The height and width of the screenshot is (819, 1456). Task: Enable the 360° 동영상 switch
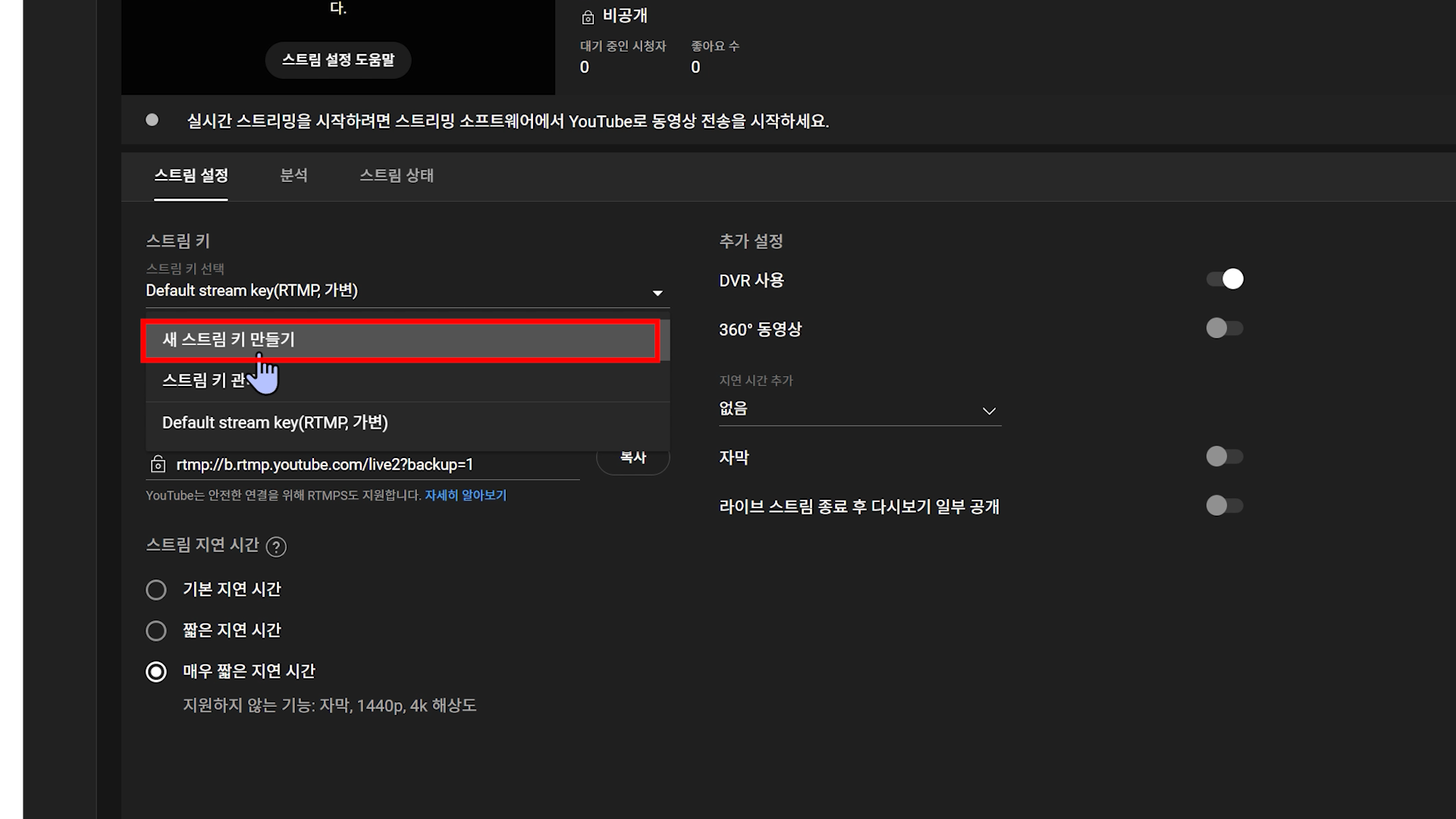(1225, 328)
